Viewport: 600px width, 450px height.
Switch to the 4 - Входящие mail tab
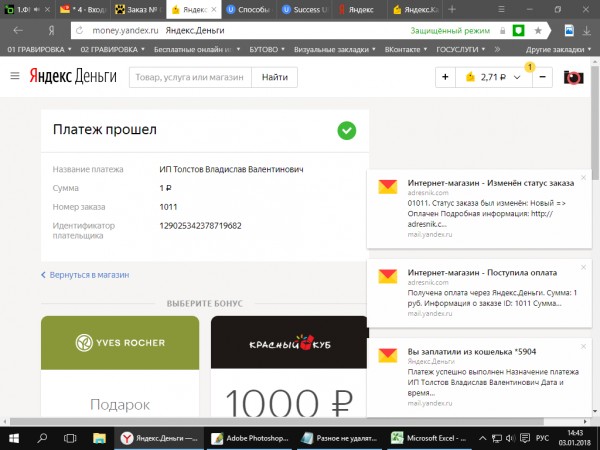tap(83, 10)
